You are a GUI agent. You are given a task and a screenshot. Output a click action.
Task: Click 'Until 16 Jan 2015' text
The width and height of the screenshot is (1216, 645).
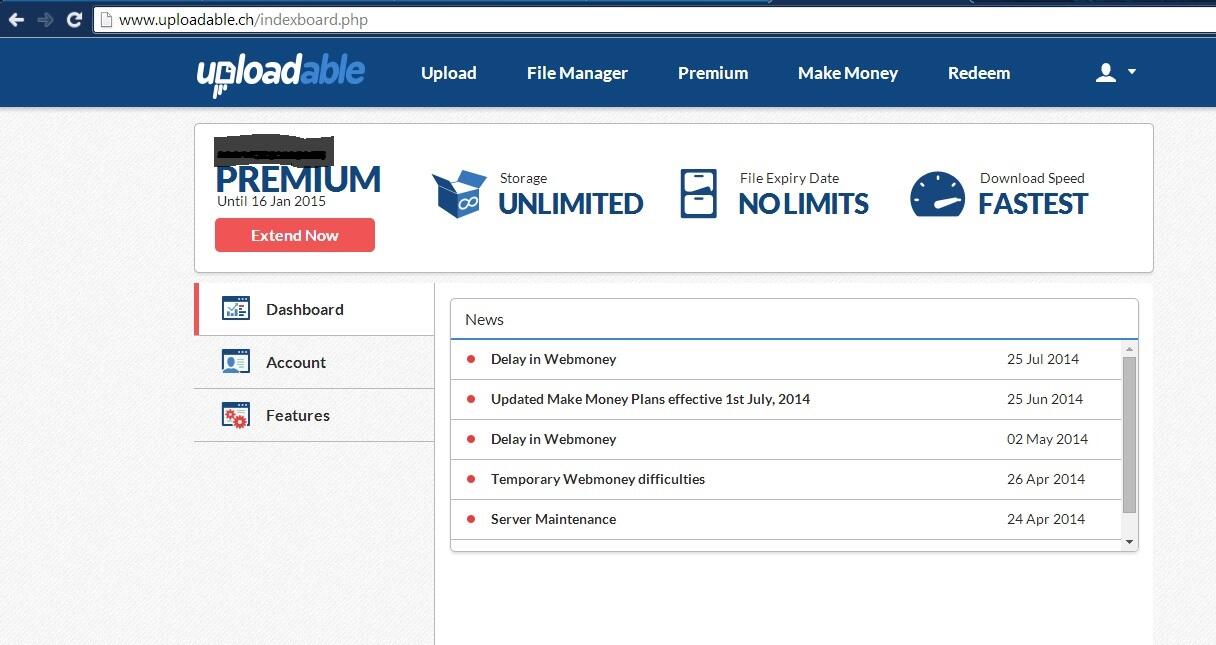click(271, 201)
